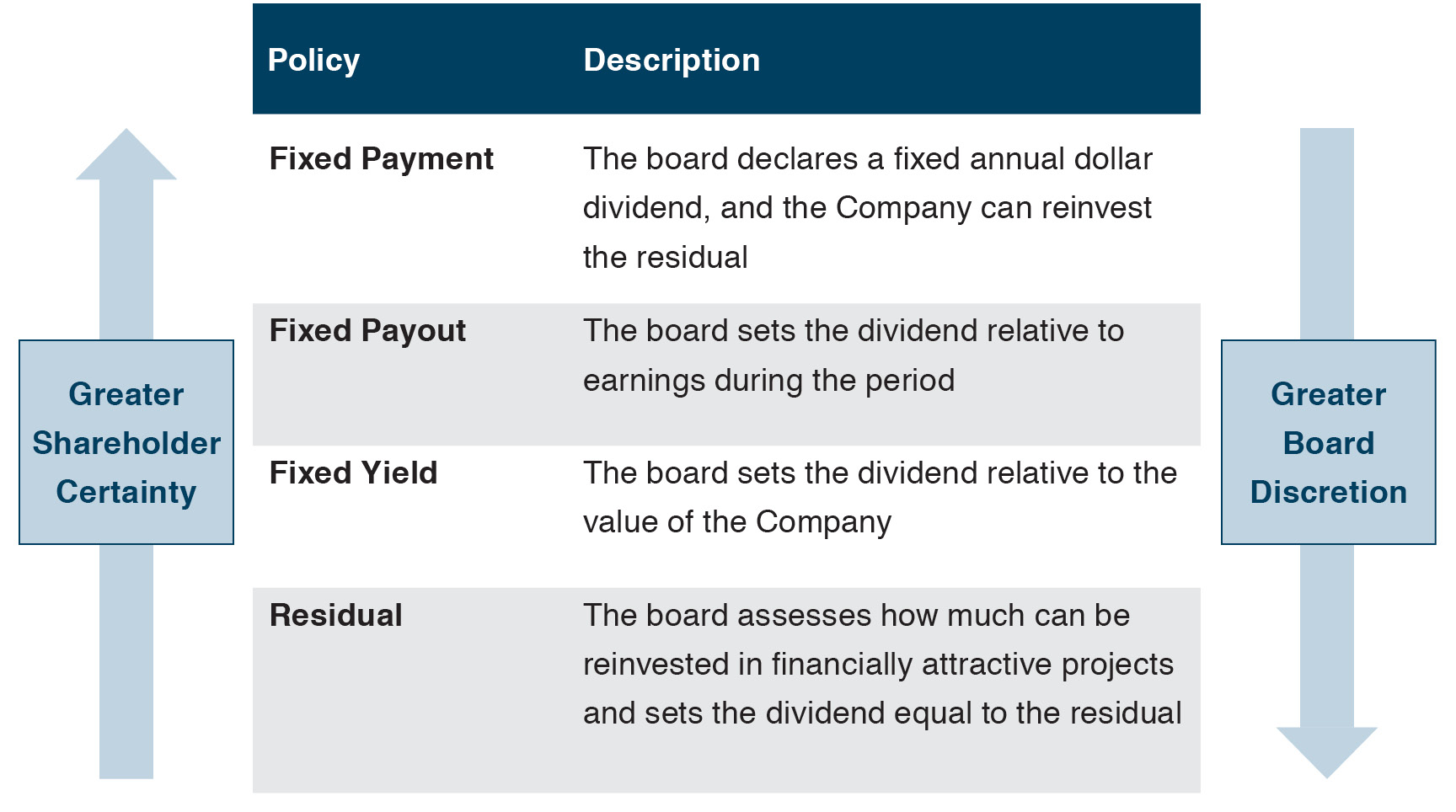Click the word Certainty in left box

(x=126, y=492)
